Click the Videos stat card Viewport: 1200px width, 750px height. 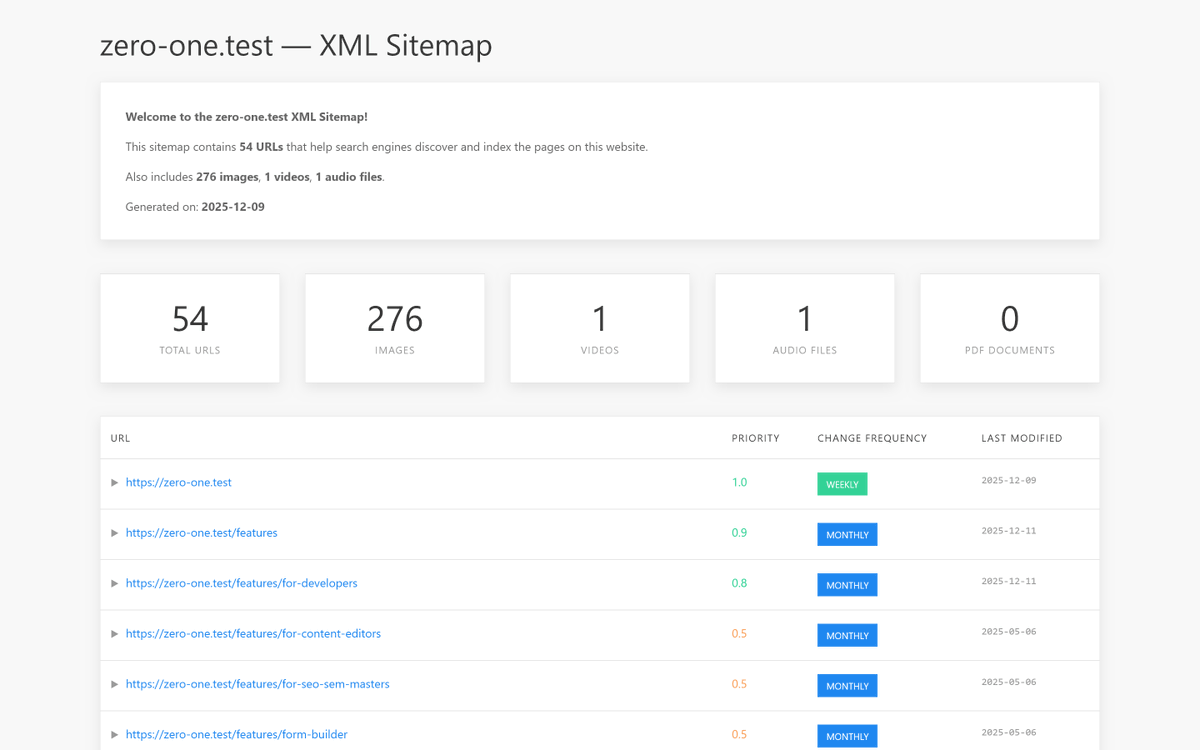[600, 328]
